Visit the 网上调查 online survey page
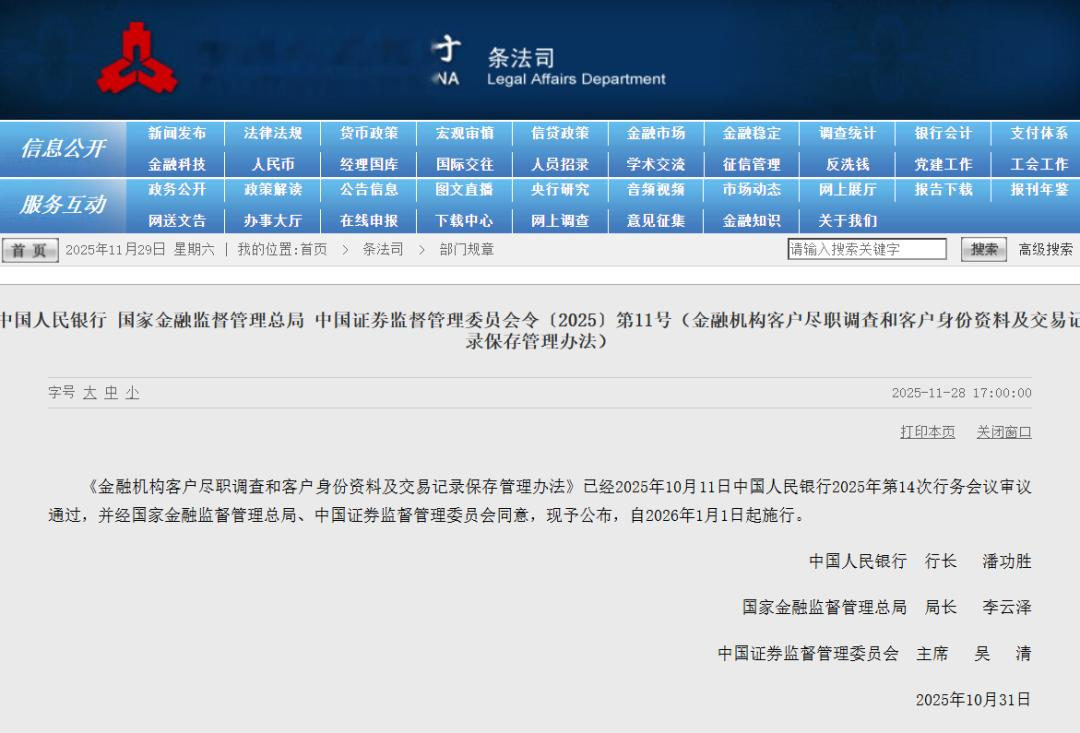The image size is (1080, 733). click(560, 220)
